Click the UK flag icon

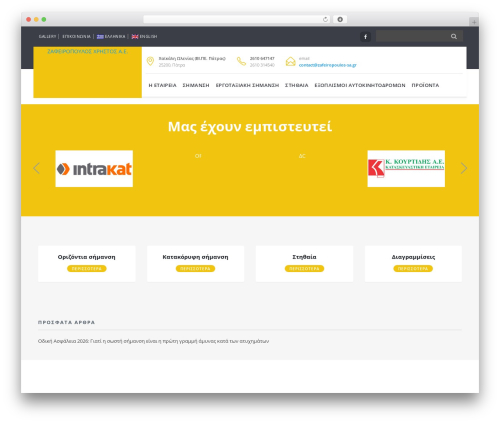coord(135,37)
